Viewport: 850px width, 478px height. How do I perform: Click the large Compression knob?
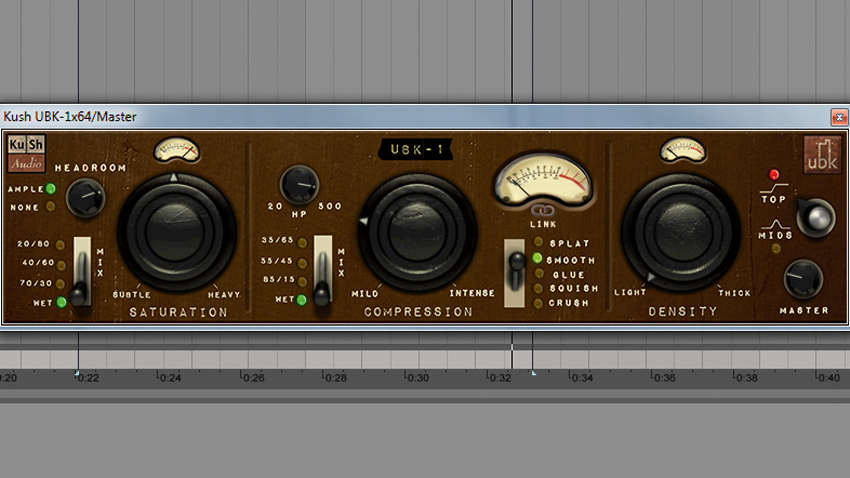point(417,232)
